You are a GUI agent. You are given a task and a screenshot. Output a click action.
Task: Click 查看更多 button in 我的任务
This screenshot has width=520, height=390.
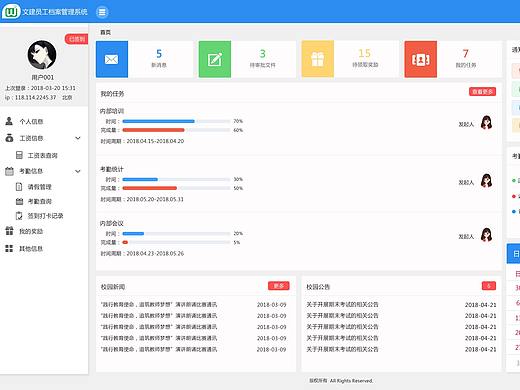[482, 91]
